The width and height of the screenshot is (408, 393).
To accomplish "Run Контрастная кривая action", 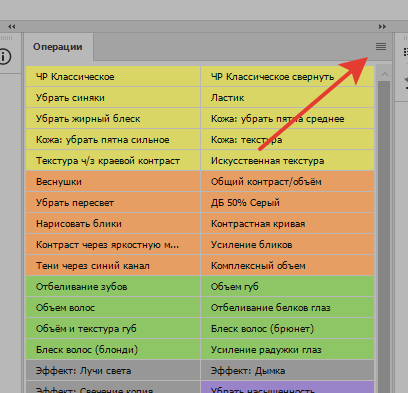I will [x=287, y=223].
